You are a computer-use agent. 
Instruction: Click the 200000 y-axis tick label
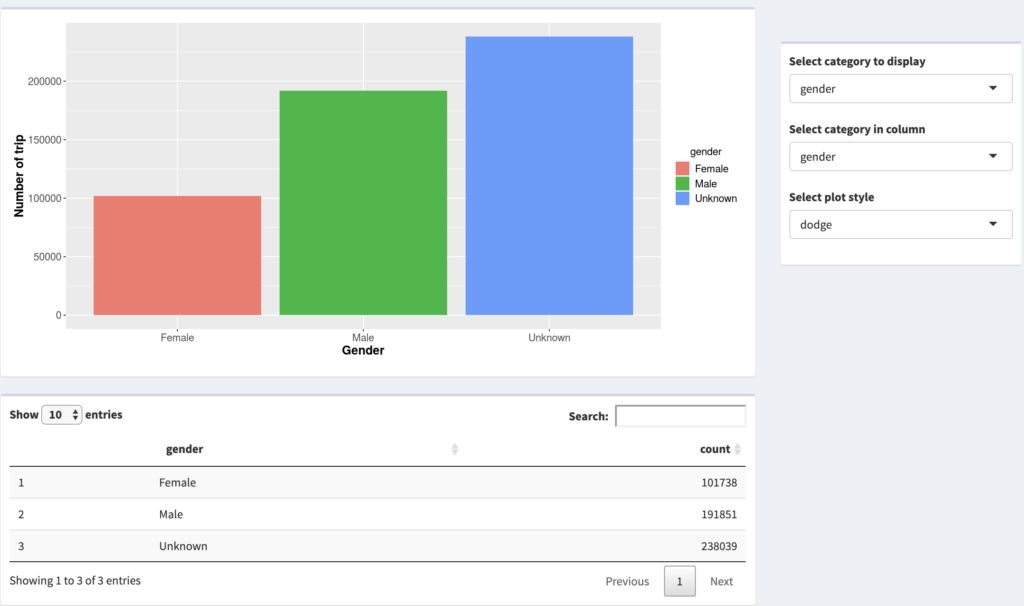(44, 82)
